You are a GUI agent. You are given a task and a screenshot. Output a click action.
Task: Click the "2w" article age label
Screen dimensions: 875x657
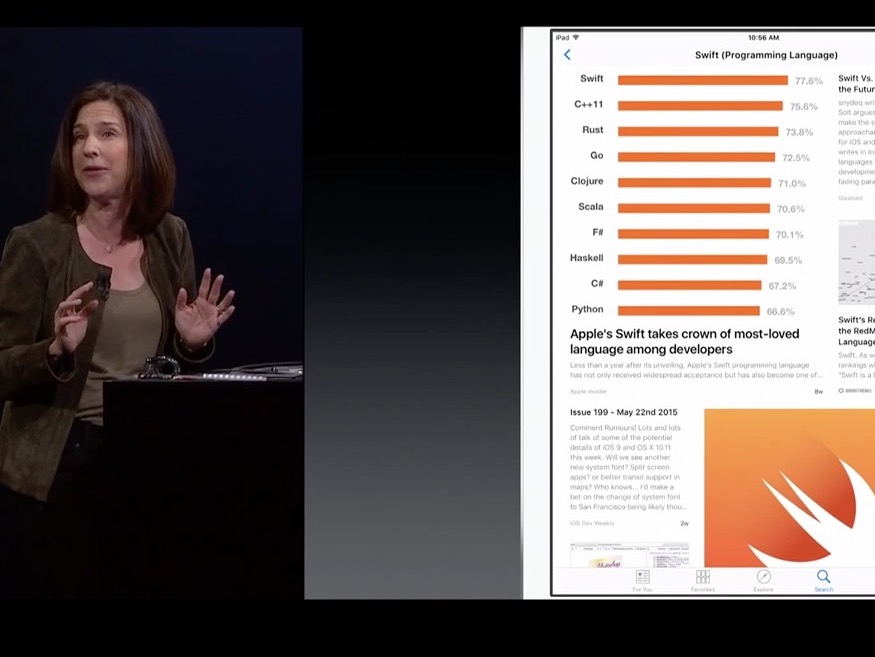pos(684,523)
